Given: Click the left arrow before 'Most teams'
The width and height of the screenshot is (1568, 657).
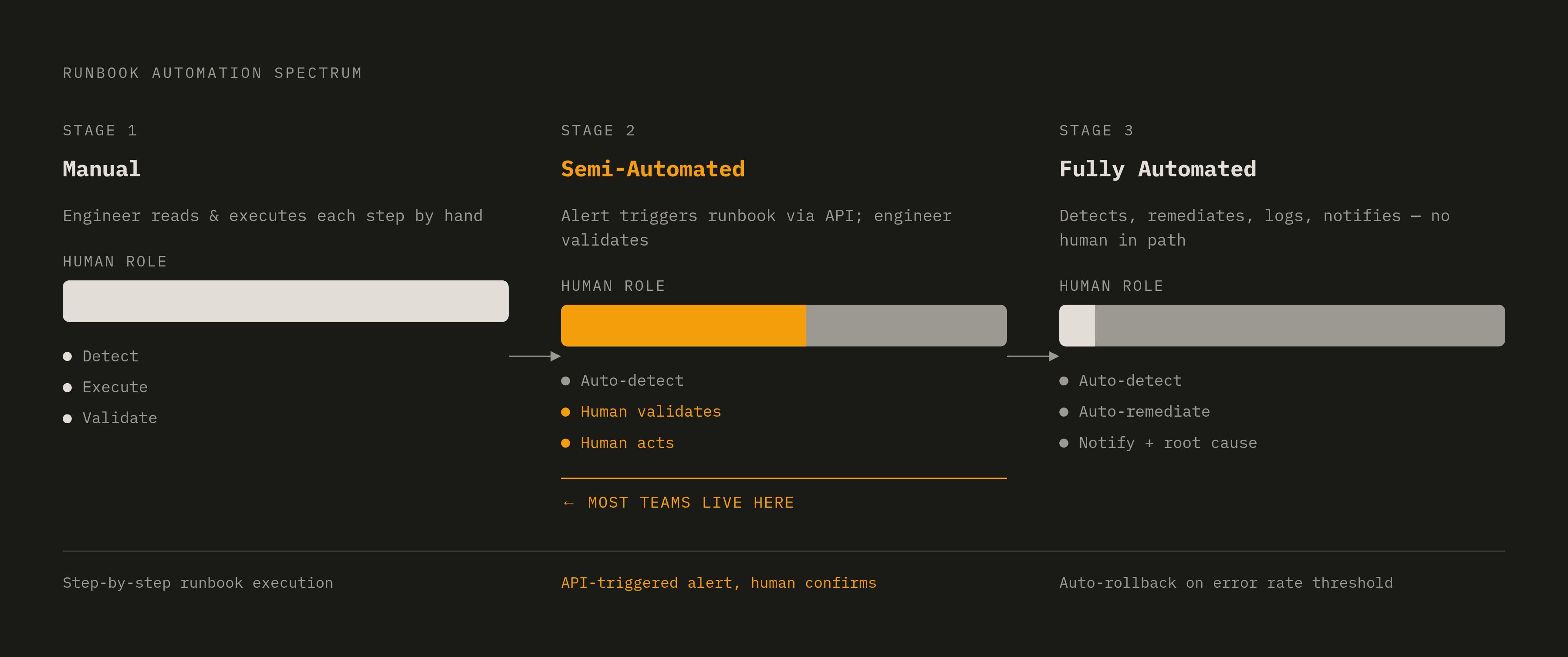Looking at the screenshot, I should 568,503.
